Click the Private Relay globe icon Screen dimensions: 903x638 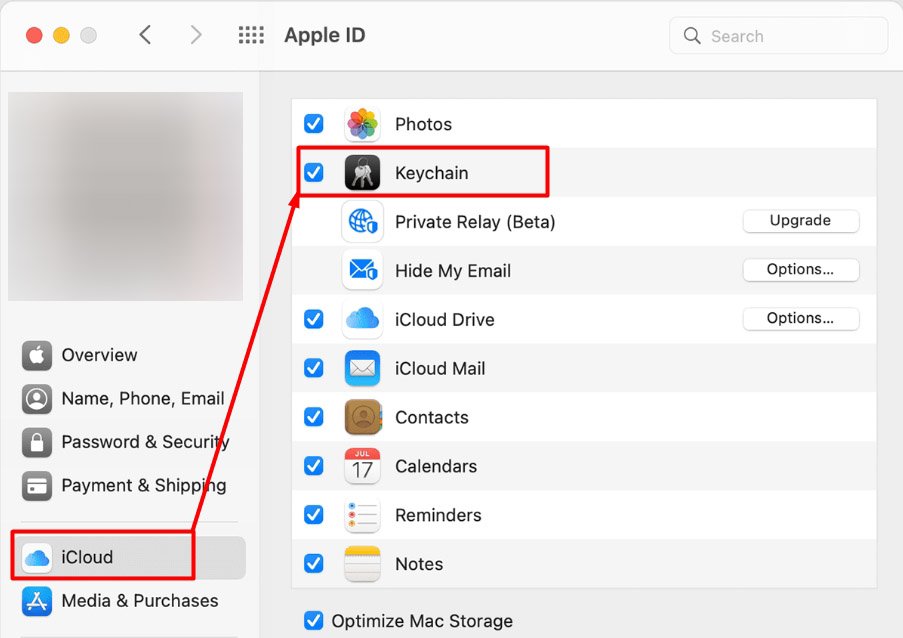[x=362, y=222]
